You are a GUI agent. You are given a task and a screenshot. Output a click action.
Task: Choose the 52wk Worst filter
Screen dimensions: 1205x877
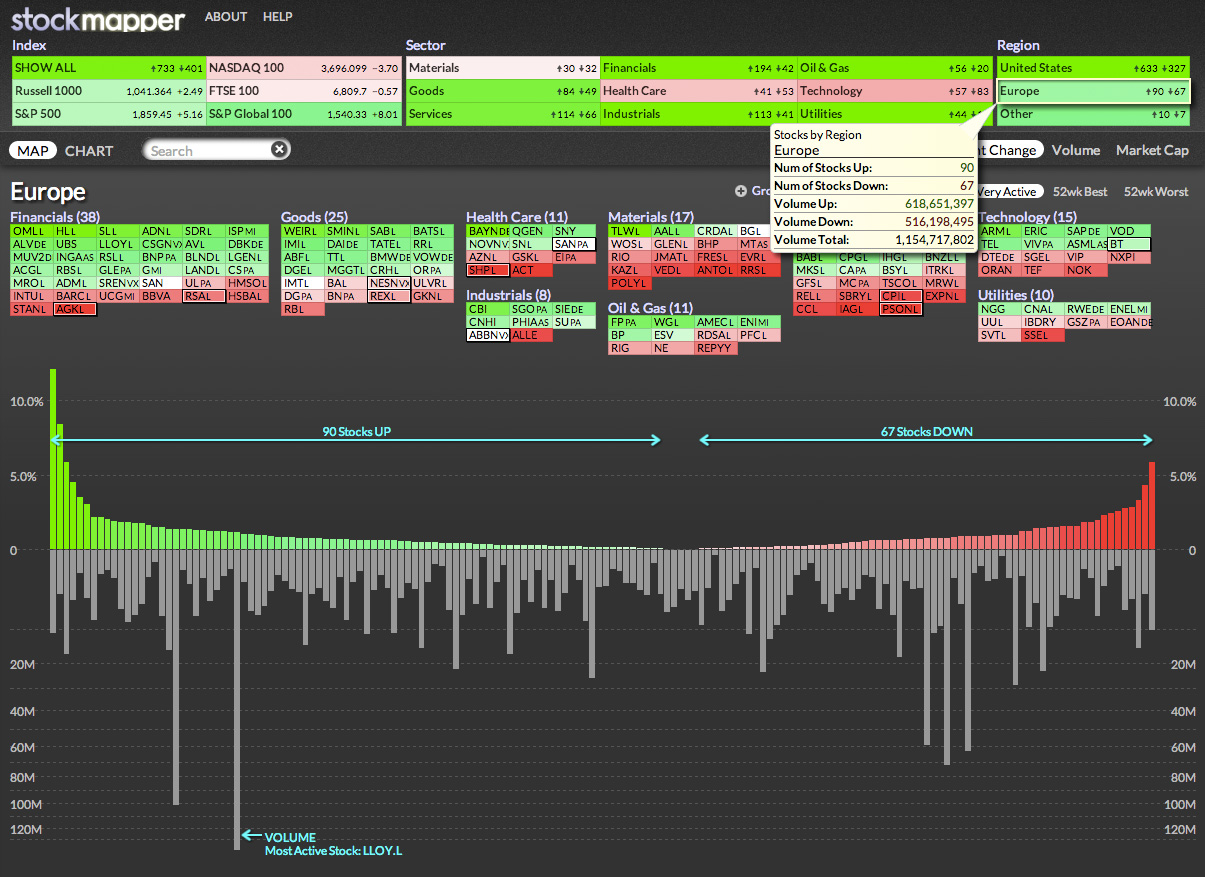coord(1156,191)
